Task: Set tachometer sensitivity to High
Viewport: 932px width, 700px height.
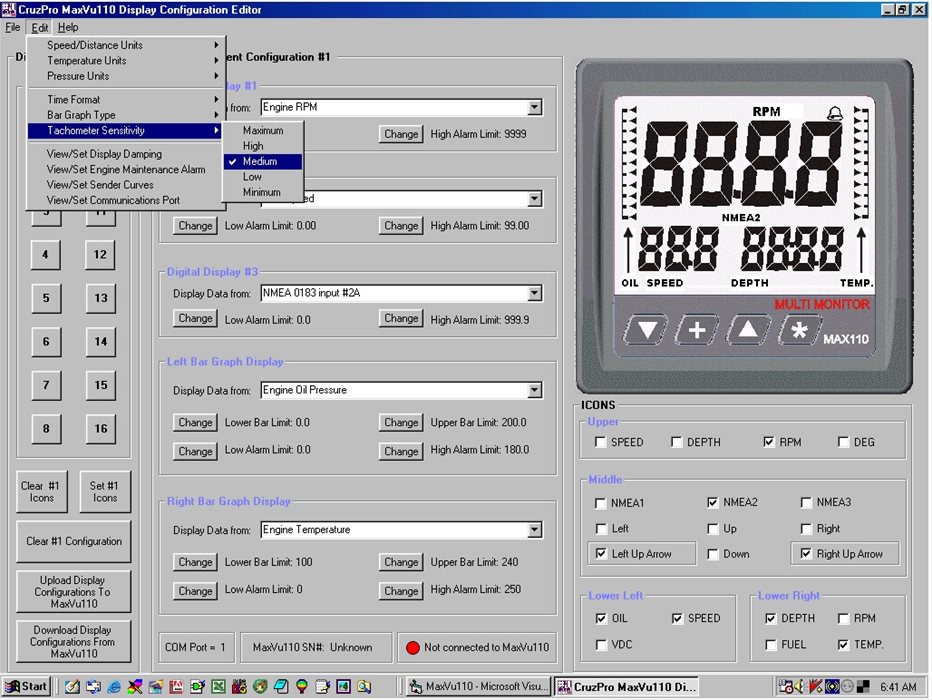Action: pos(263,146)
